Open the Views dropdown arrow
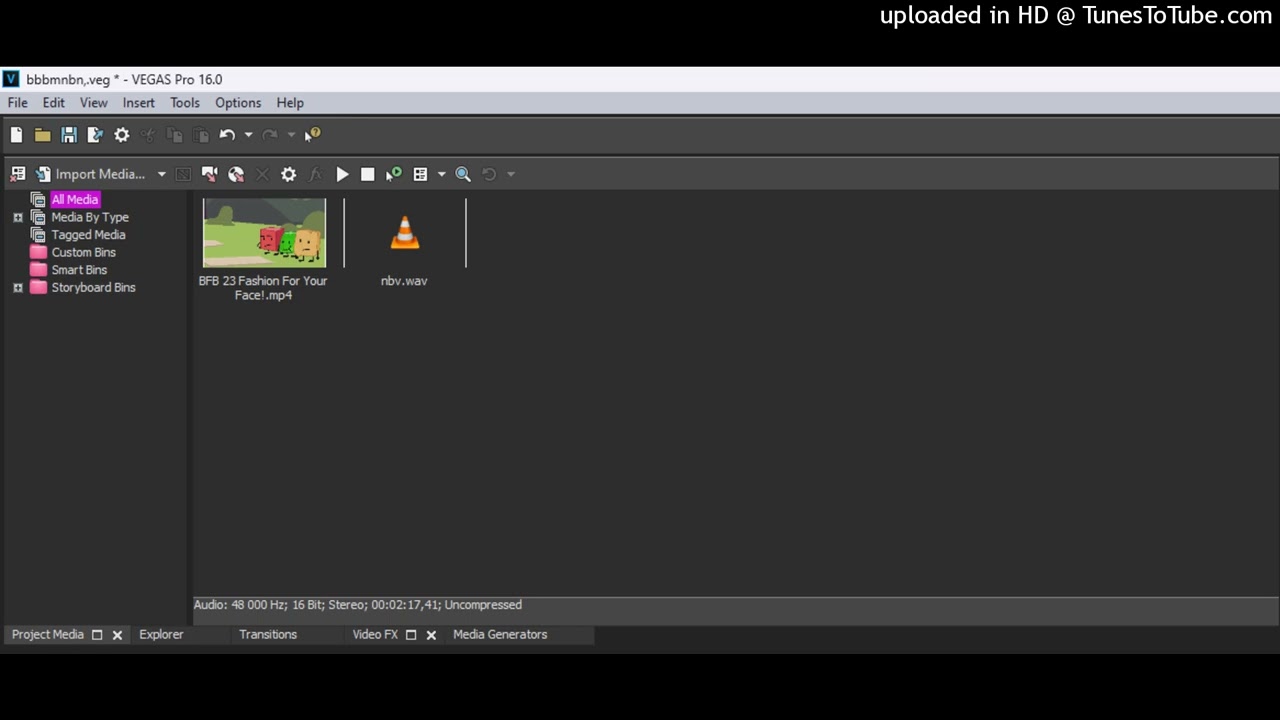 441,174
